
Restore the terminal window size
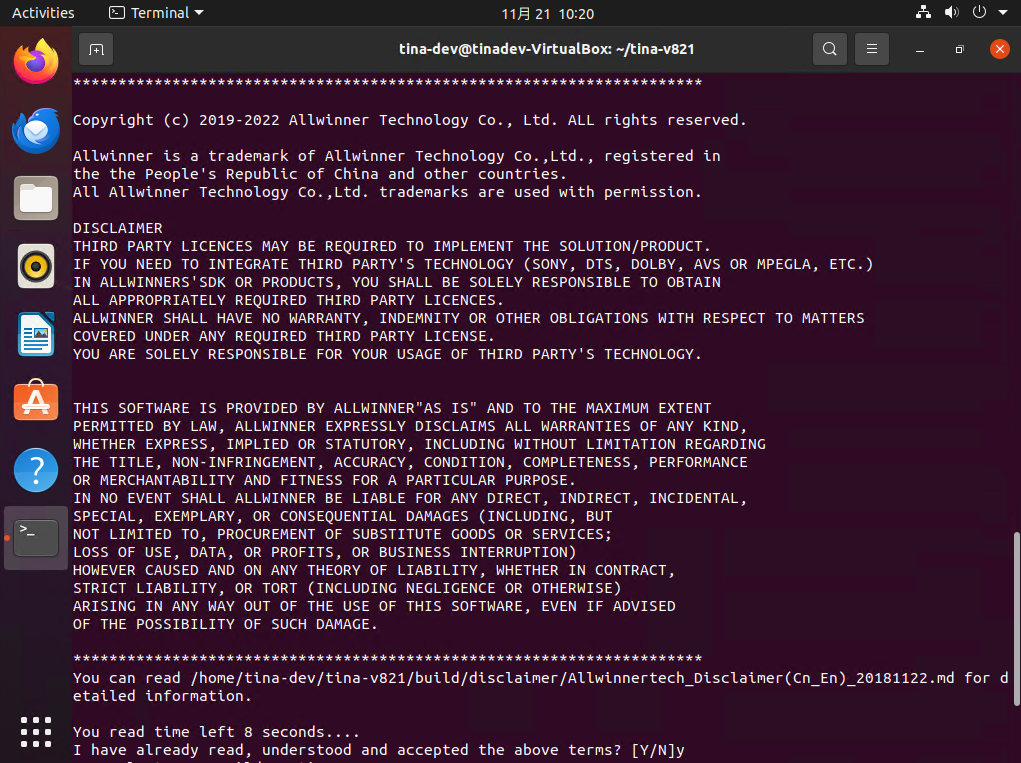click(959, 48)
